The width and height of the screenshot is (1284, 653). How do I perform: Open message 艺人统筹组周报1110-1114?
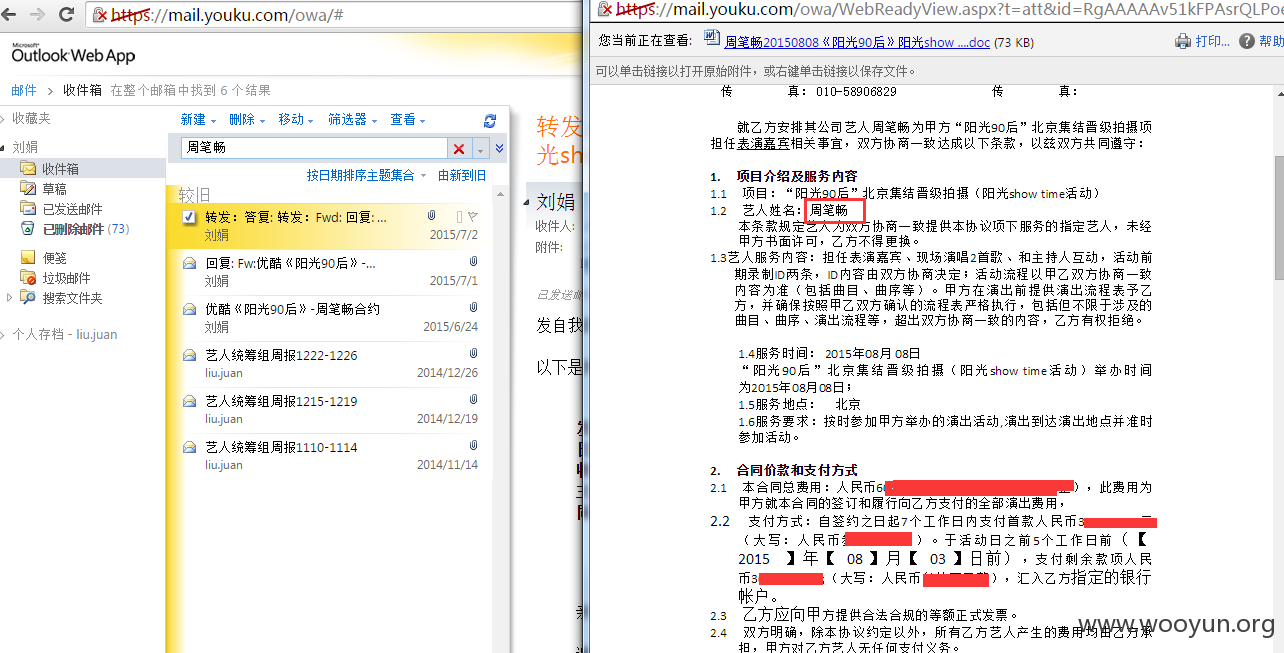pos(331,456)
